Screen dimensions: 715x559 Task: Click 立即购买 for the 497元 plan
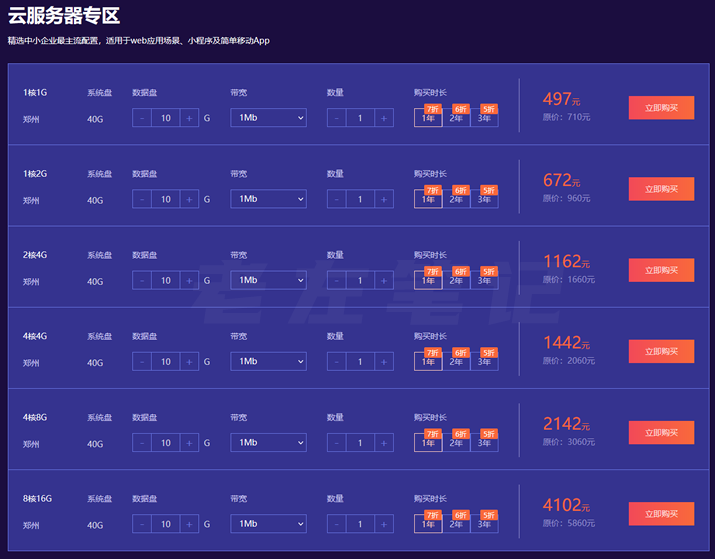661,108
